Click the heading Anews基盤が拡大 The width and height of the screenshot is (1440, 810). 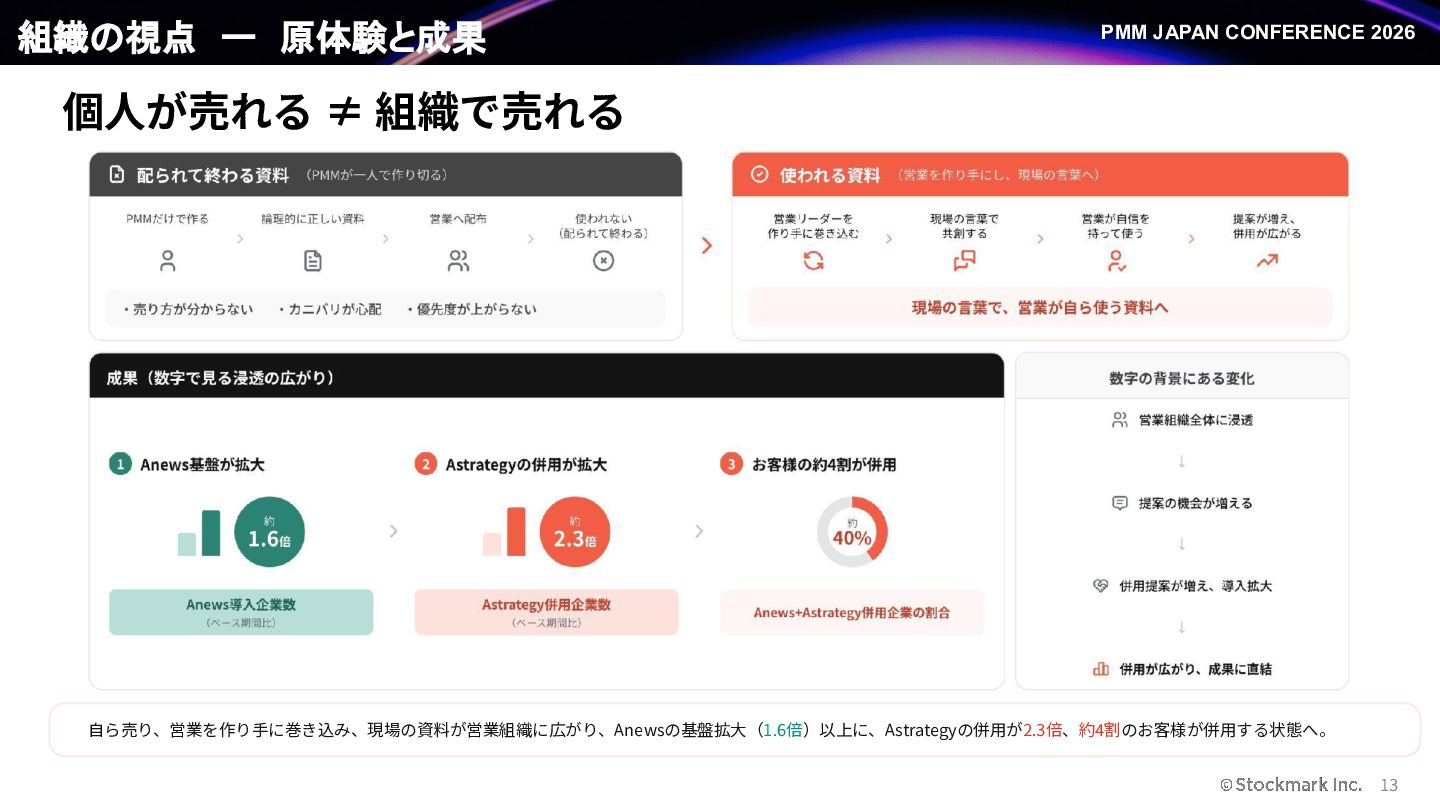[202, 464]
